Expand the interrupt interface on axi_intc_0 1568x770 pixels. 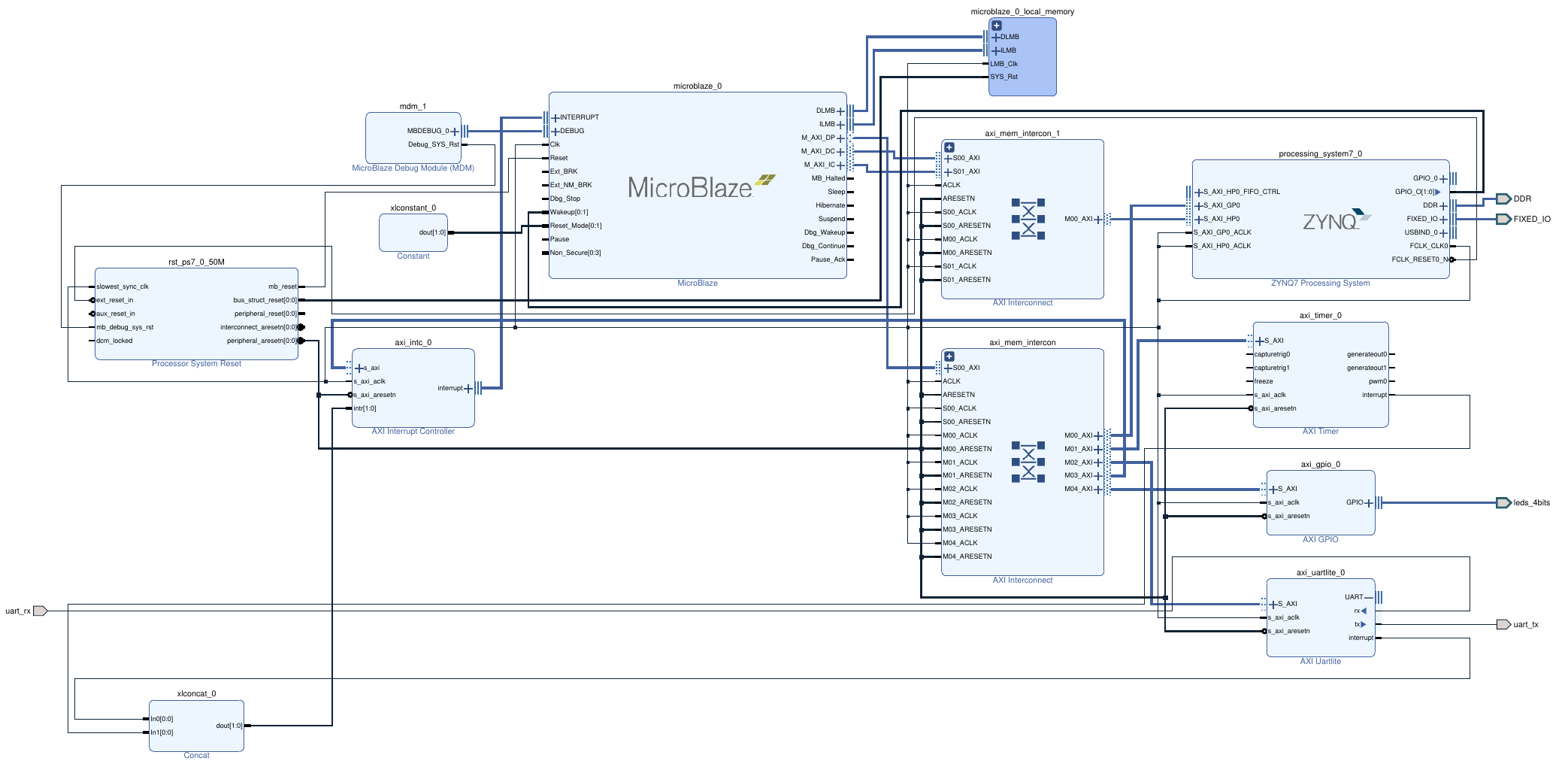(x=468, y=389)
